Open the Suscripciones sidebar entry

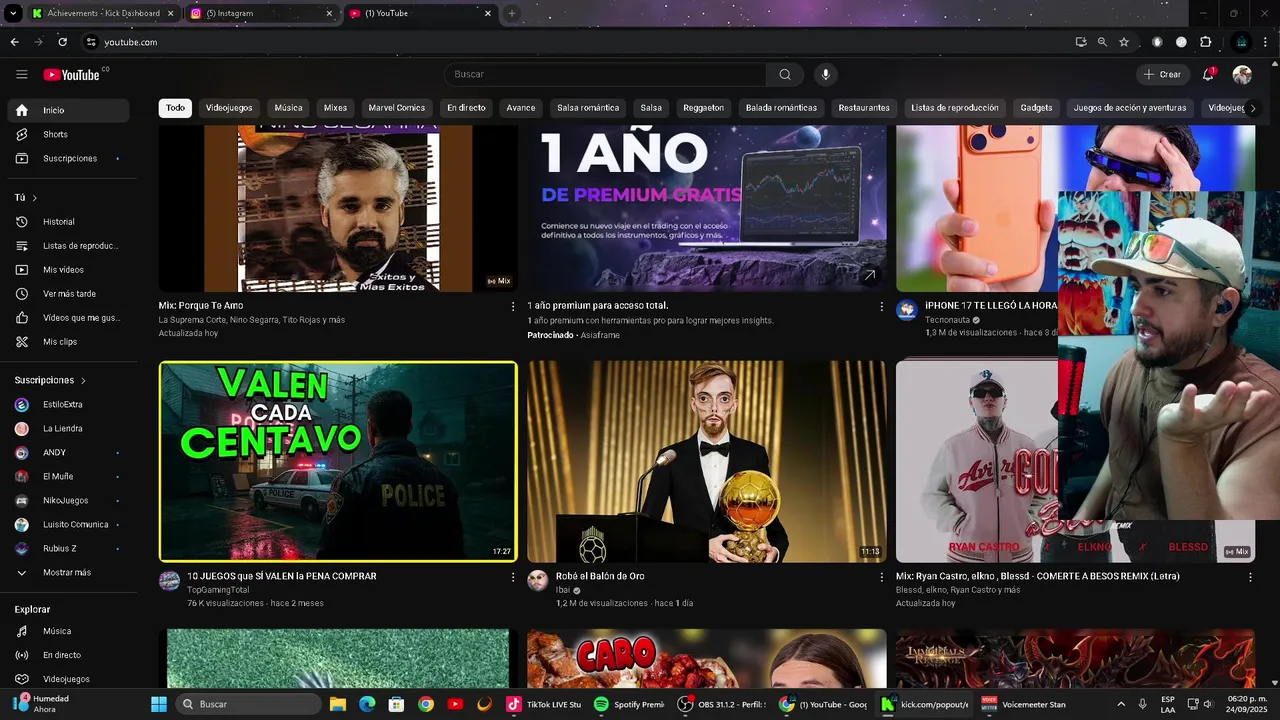tap(68, 158)
